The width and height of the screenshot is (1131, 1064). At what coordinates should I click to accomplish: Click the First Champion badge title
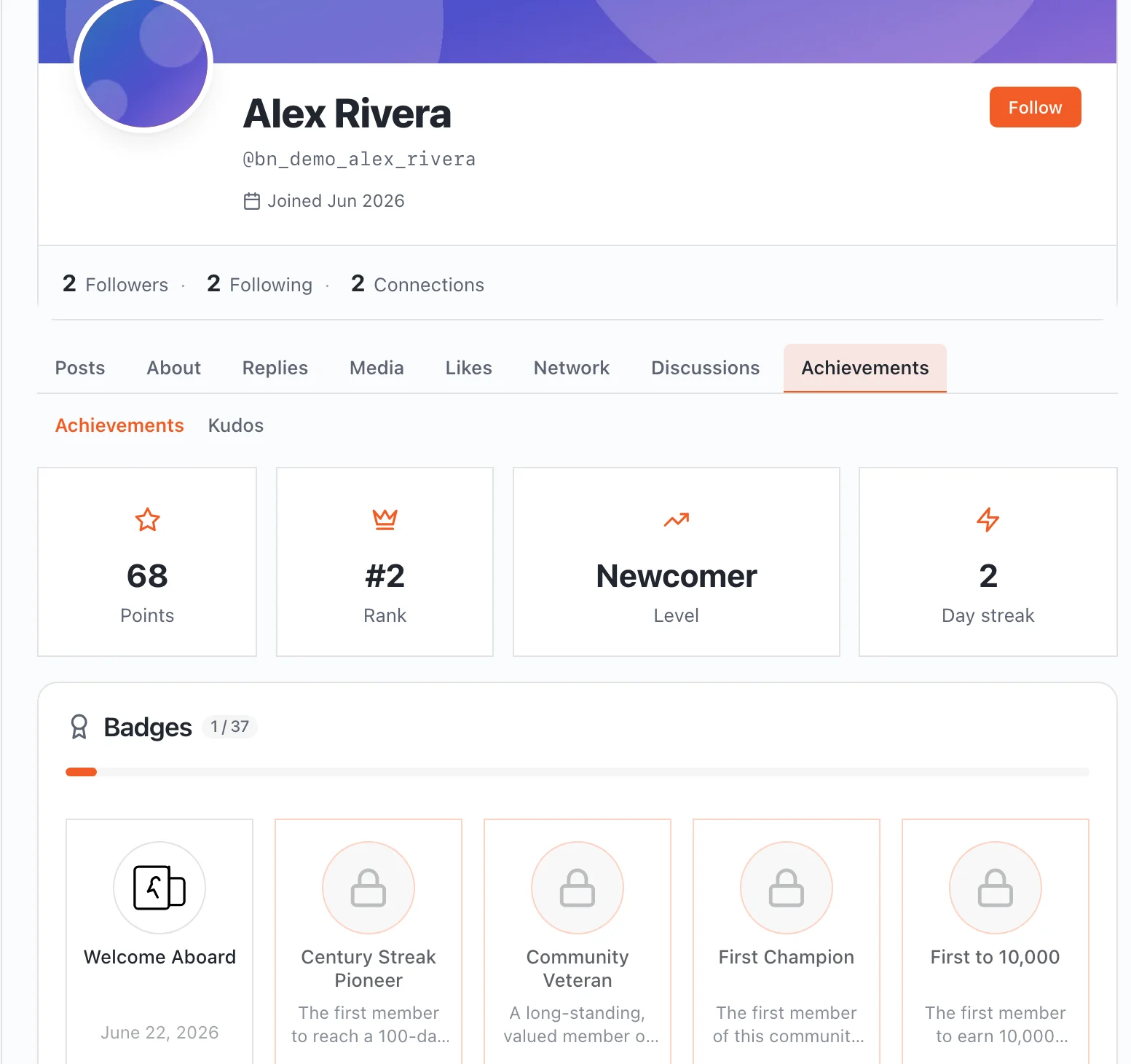pyautogui.click(x=787, y=957)
